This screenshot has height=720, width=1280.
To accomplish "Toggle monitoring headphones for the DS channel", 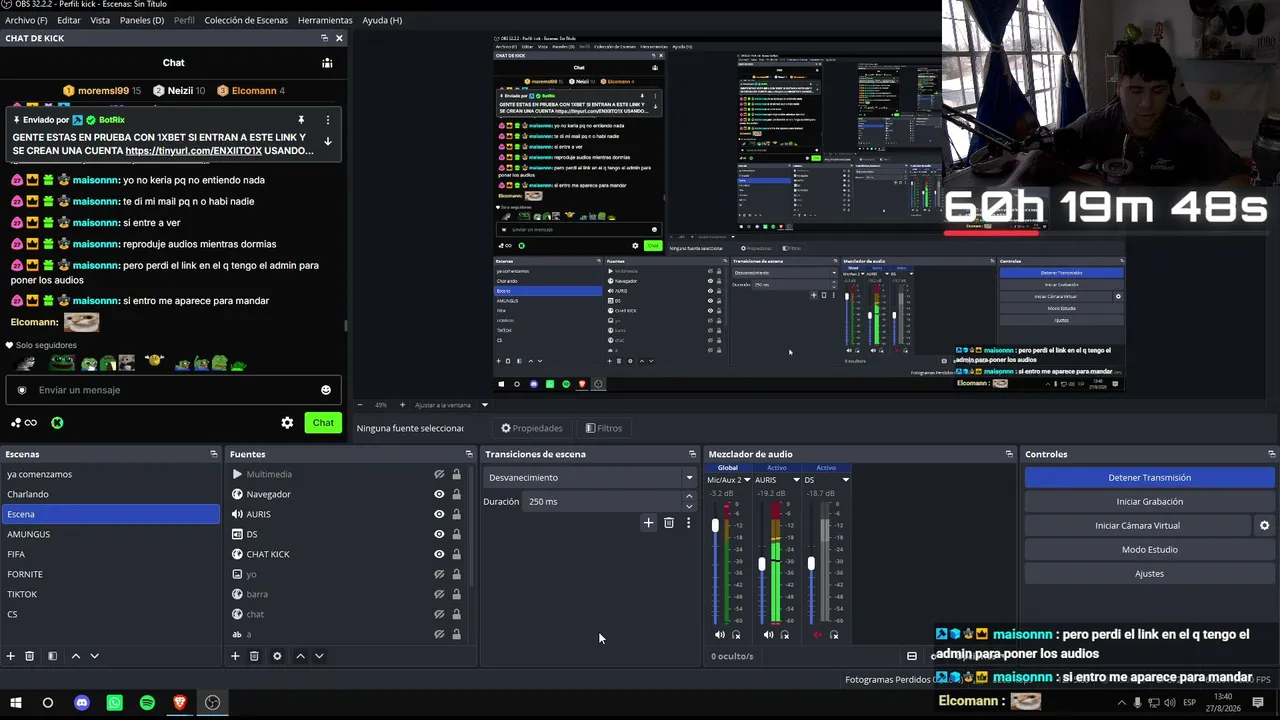I will pos(834,634).
